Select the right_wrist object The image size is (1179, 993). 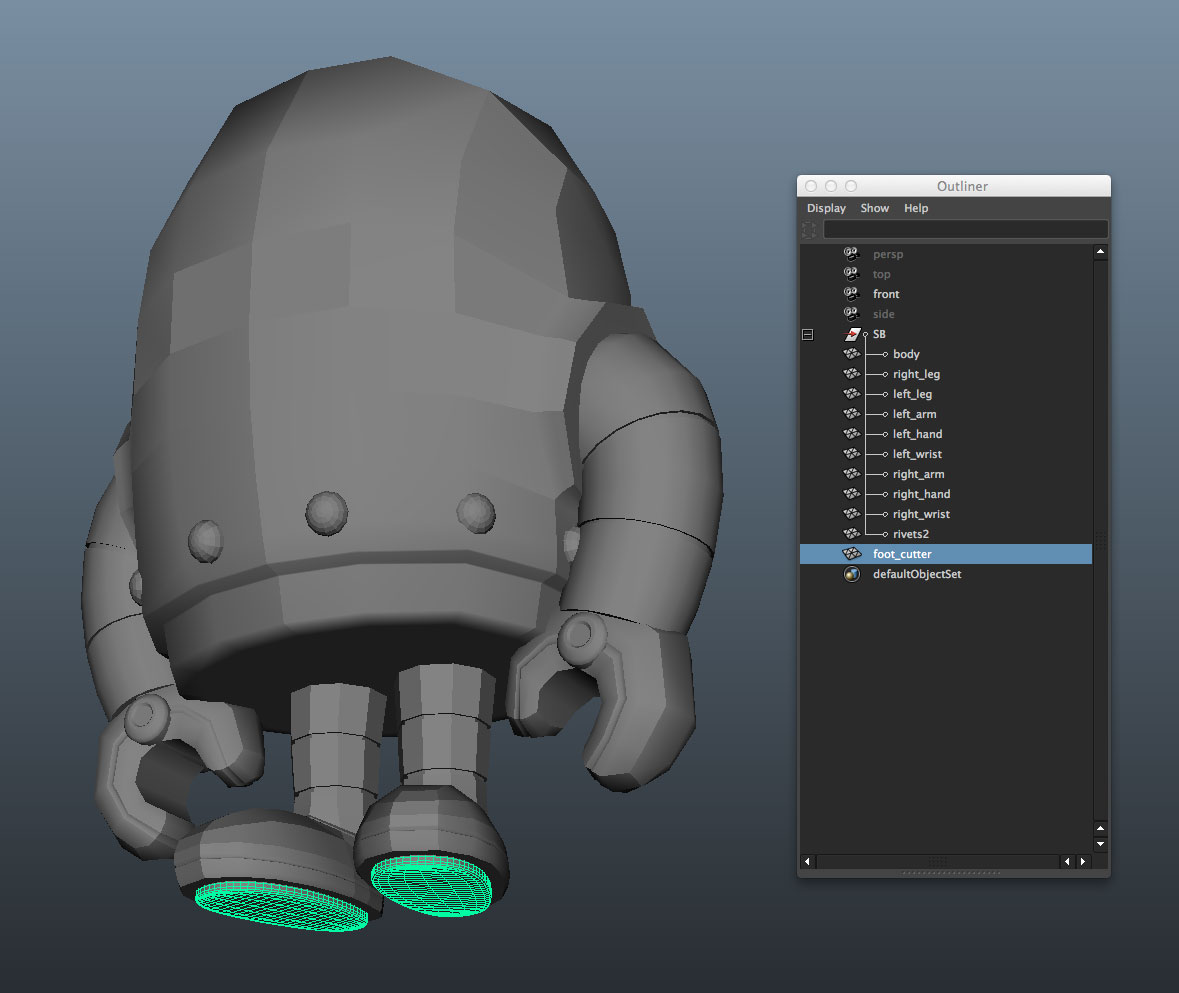921,513
